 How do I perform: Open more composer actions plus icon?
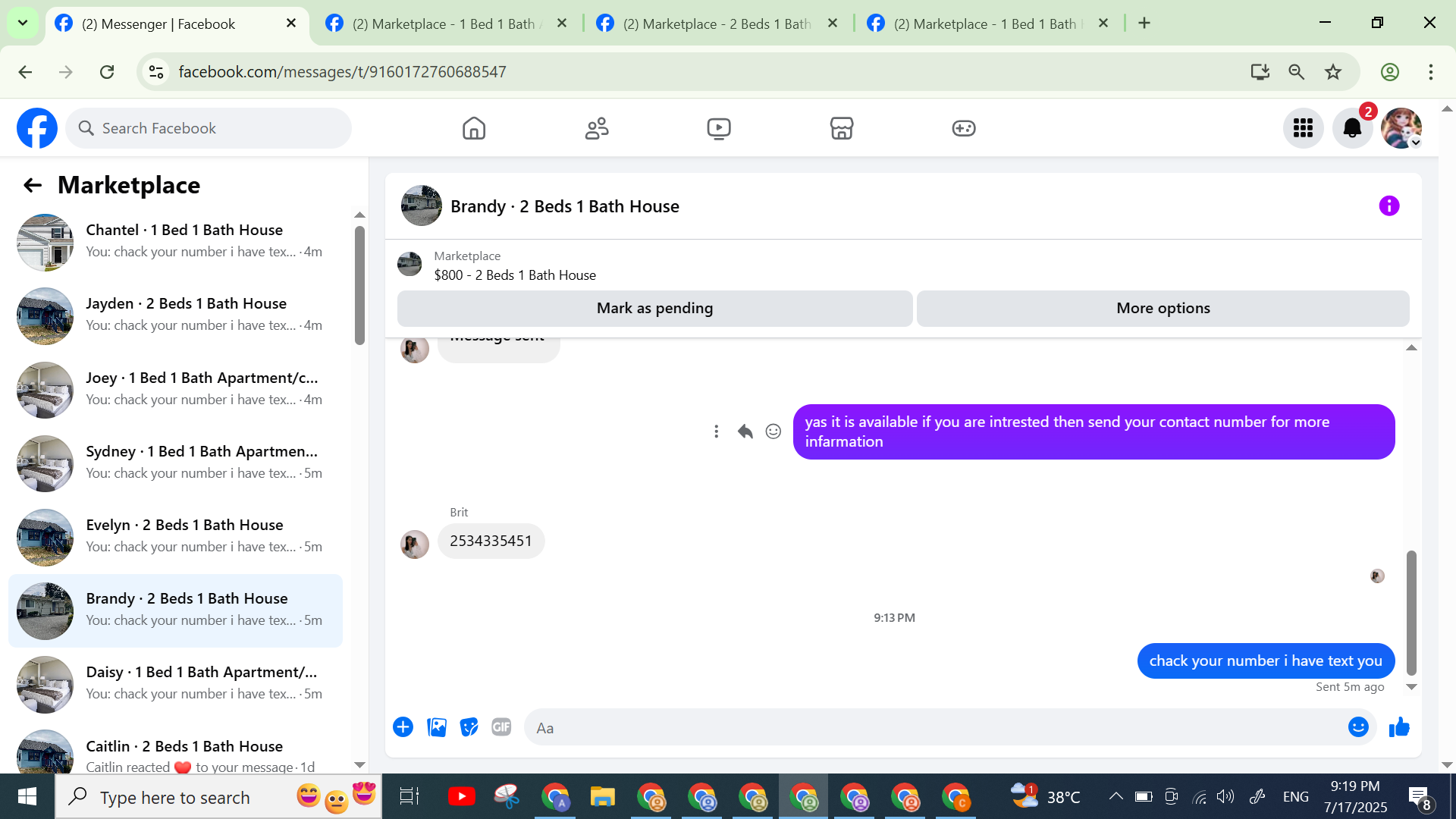pos(403,727)
